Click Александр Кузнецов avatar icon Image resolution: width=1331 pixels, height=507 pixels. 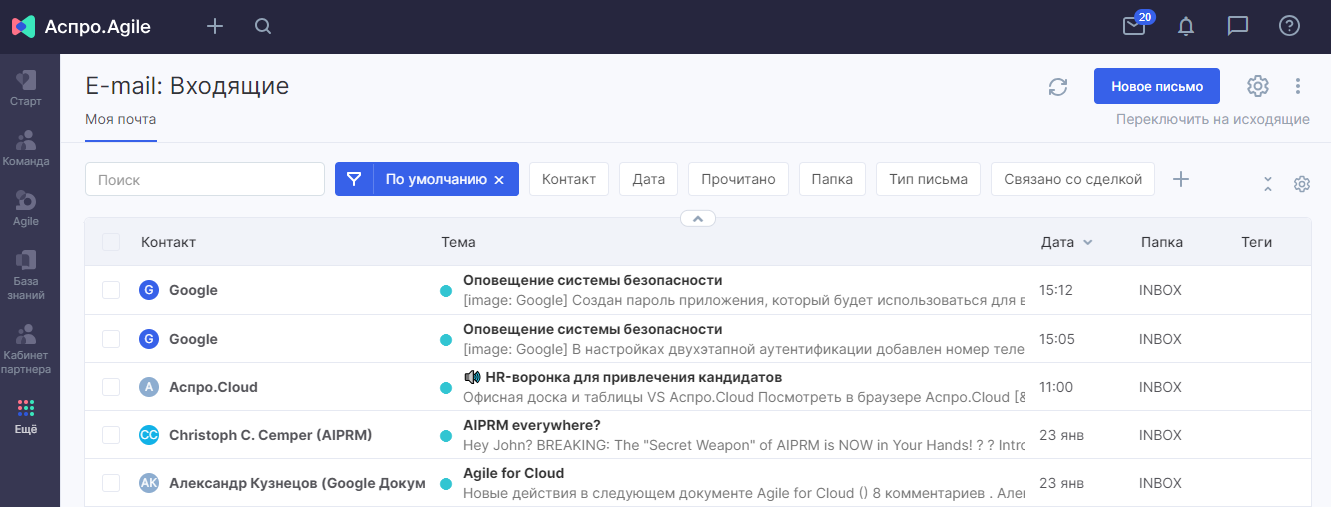pos(149,483)
